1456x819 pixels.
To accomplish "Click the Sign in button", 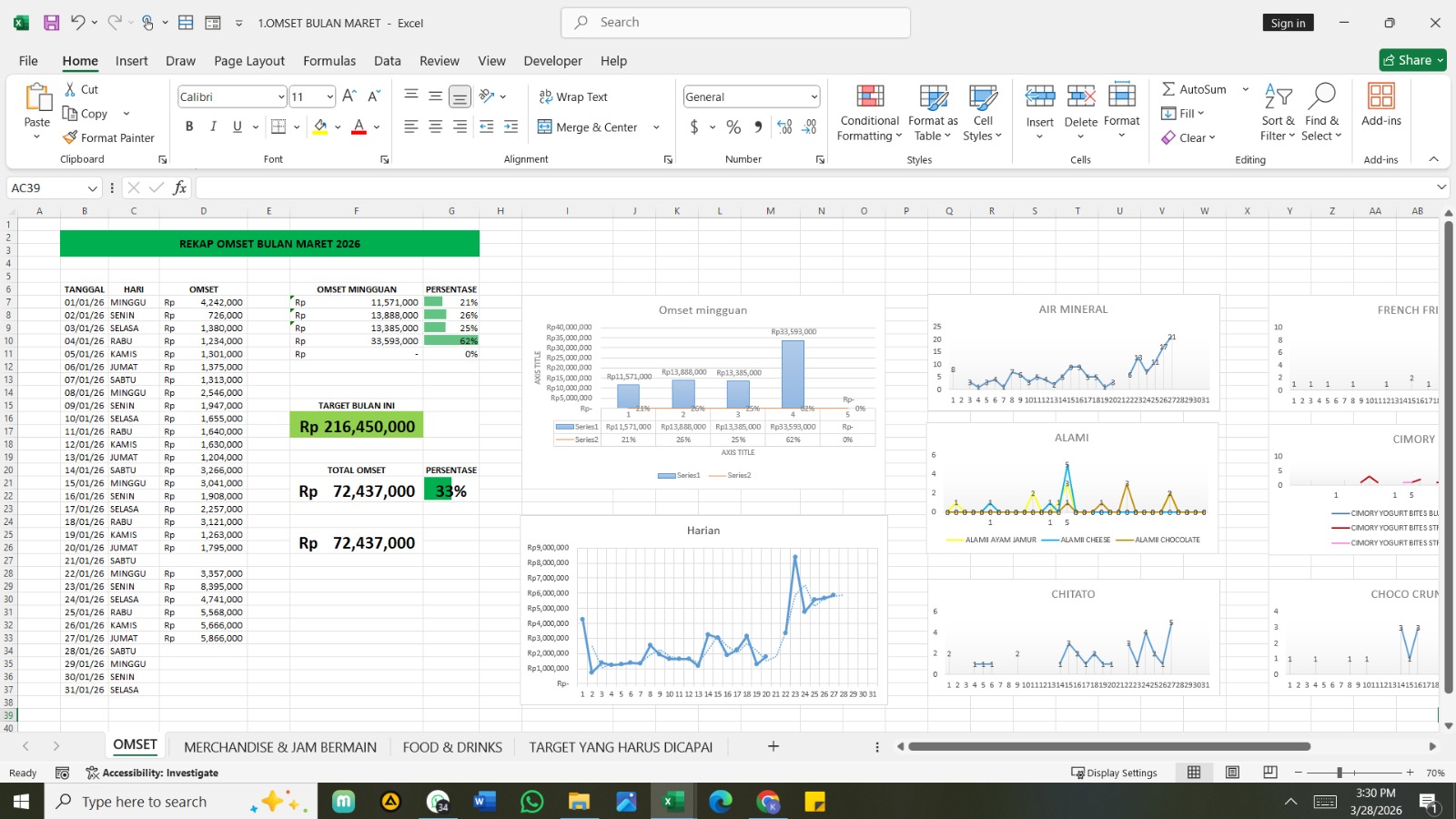I will point(1288,23).
